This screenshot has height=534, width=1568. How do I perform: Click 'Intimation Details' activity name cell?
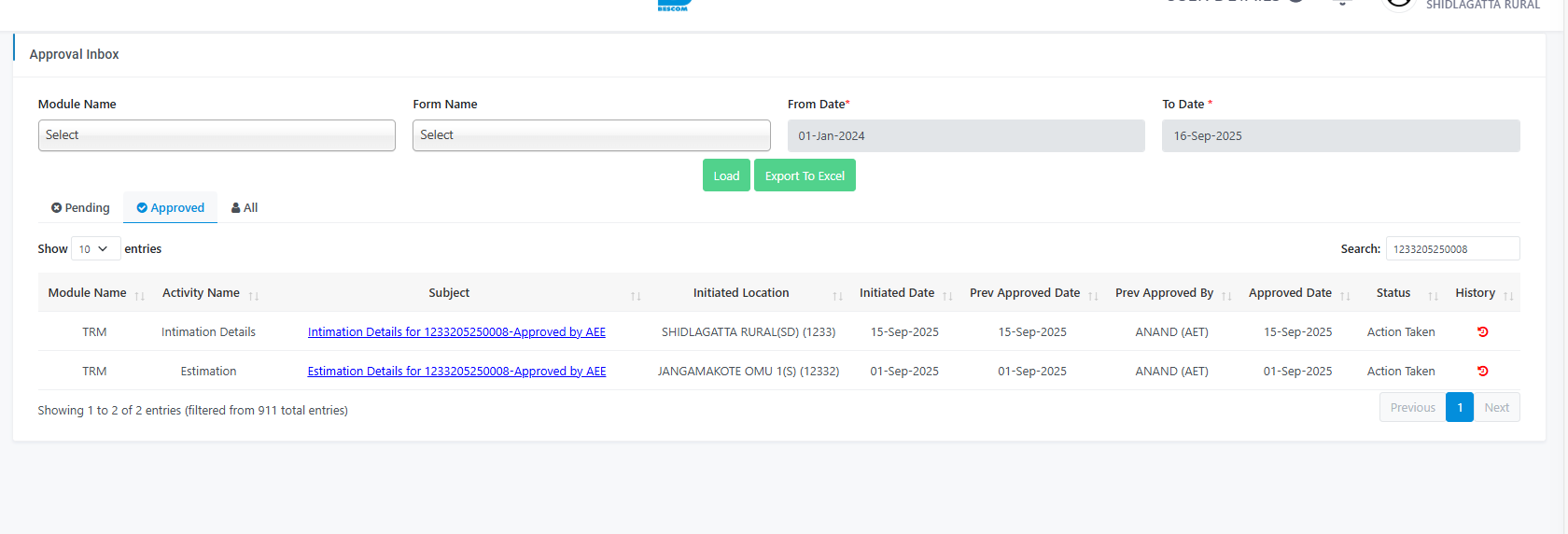208,332
